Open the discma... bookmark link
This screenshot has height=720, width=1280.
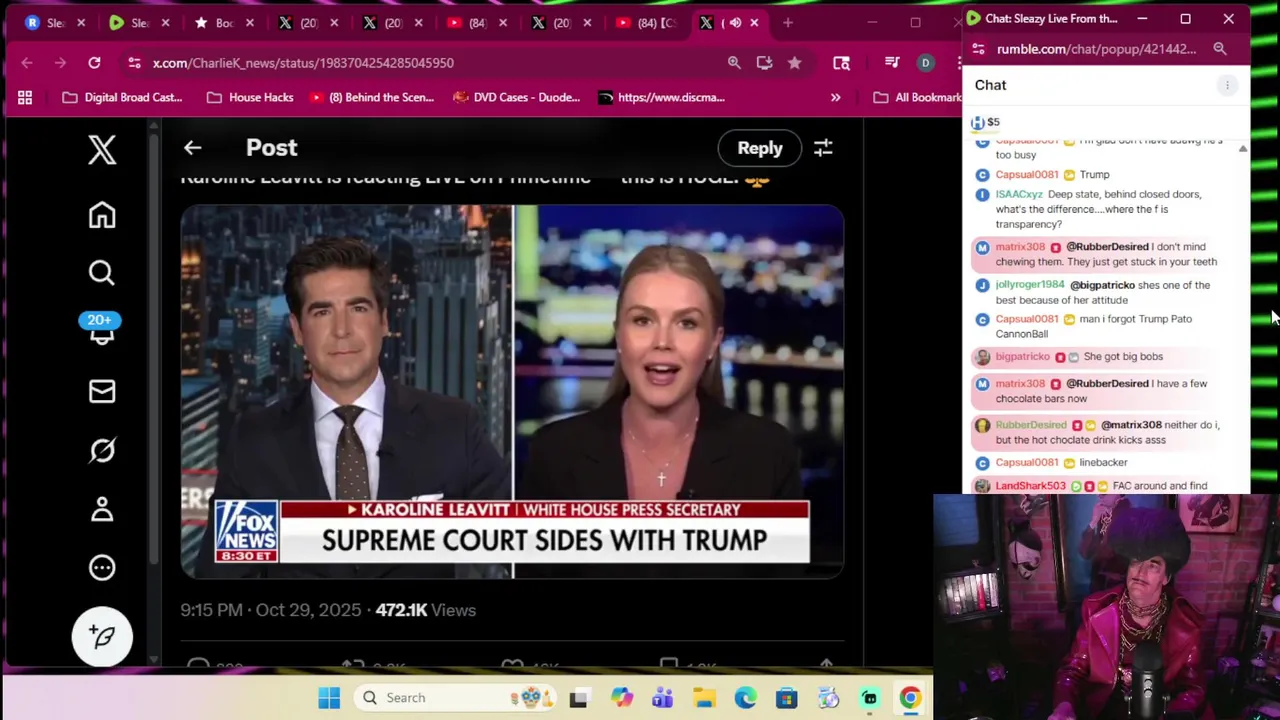pos(661,97)
